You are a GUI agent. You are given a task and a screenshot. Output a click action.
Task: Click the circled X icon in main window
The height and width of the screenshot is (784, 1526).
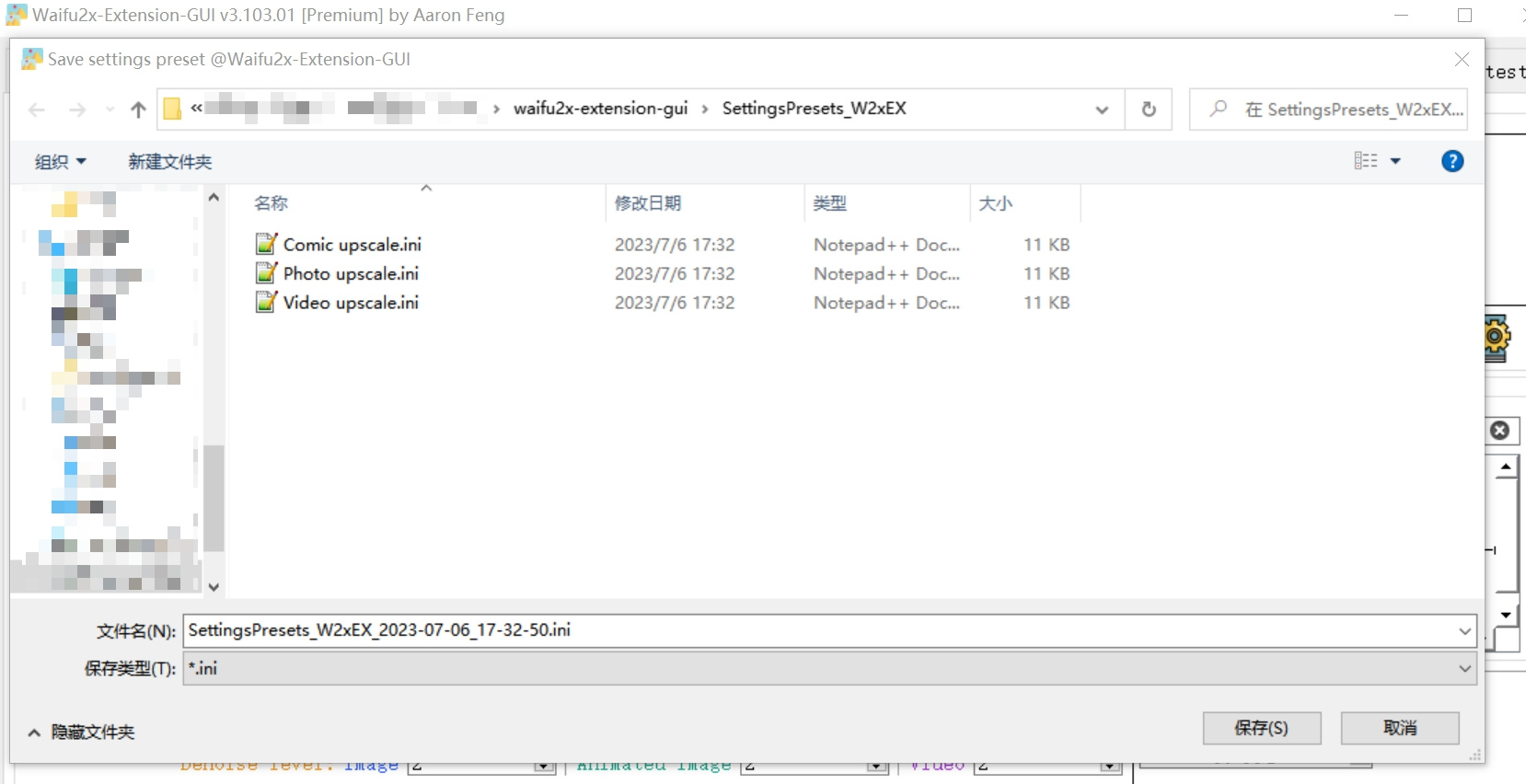(x=1500, y=431)
